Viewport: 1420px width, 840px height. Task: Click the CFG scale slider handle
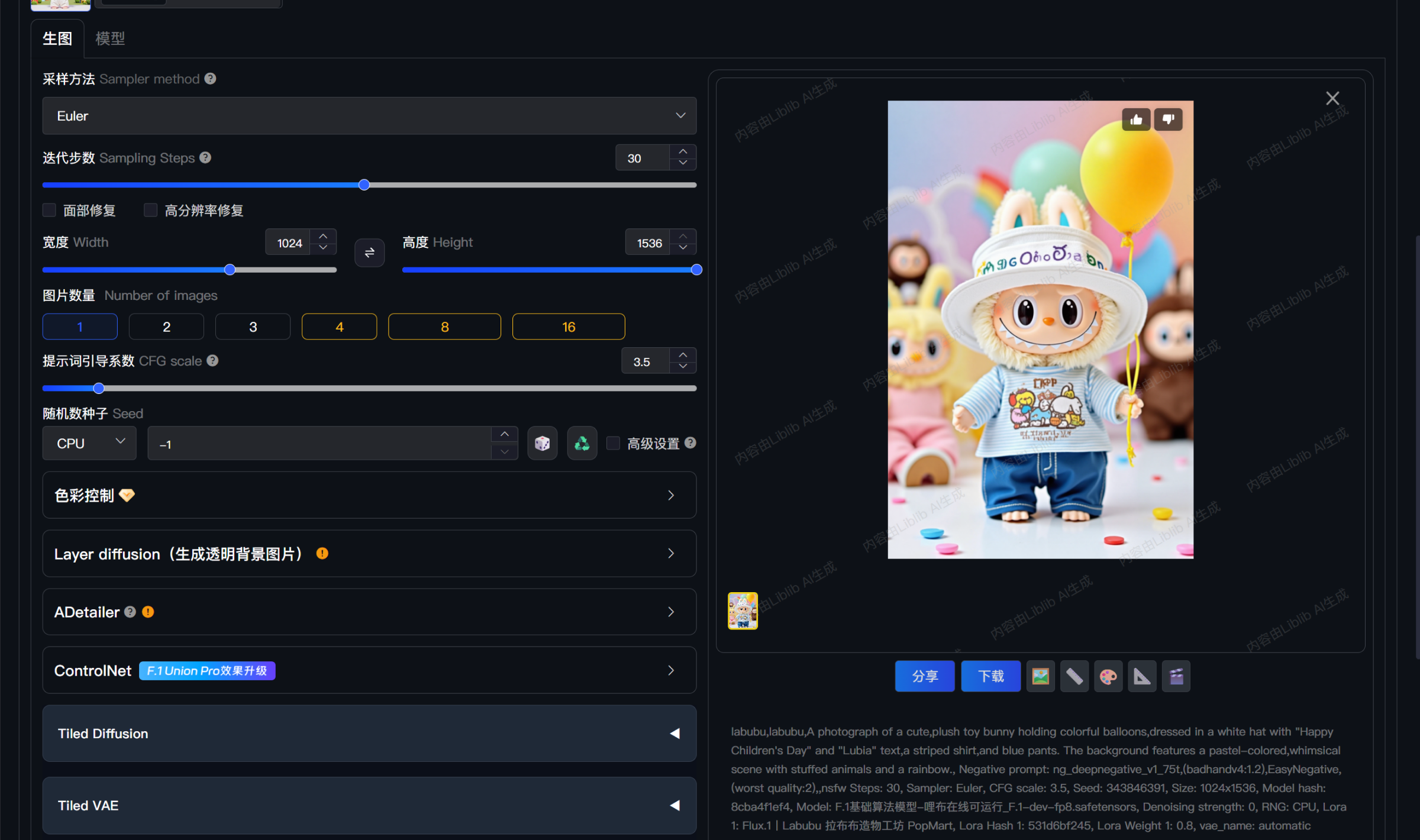[x=99, y=388]
